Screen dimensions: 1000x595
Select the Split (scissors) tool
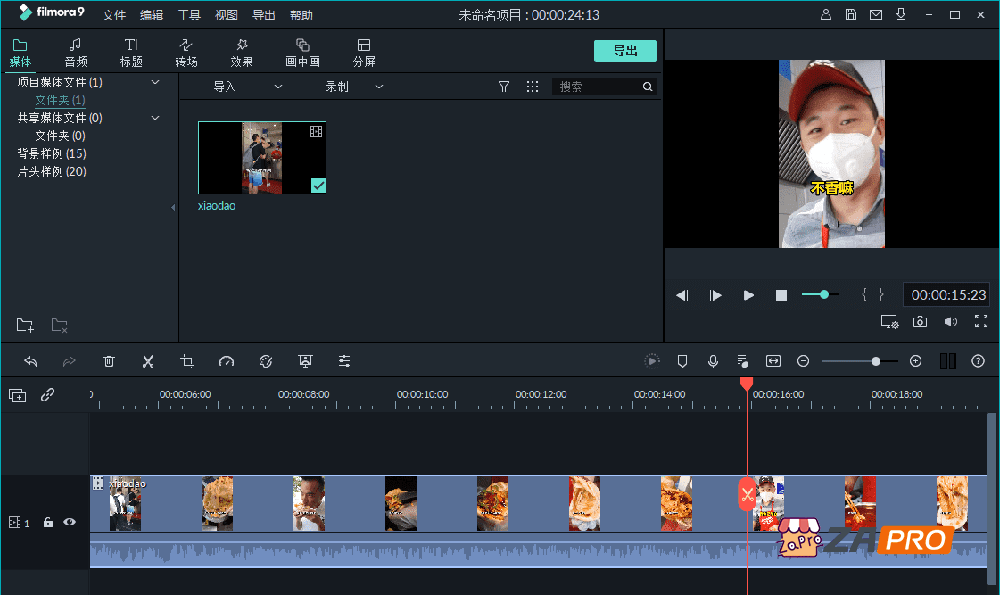pyautogui.click(x=148, y=361)
